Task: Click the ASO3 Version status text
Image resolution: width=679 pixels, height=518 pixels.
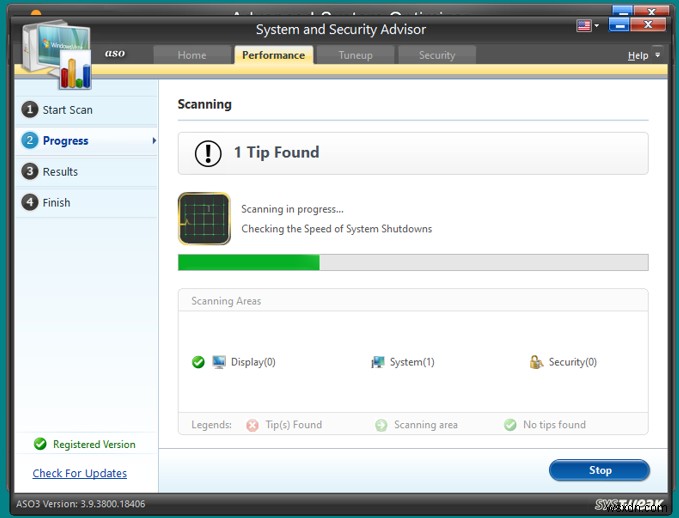Action: coord(81,504)
